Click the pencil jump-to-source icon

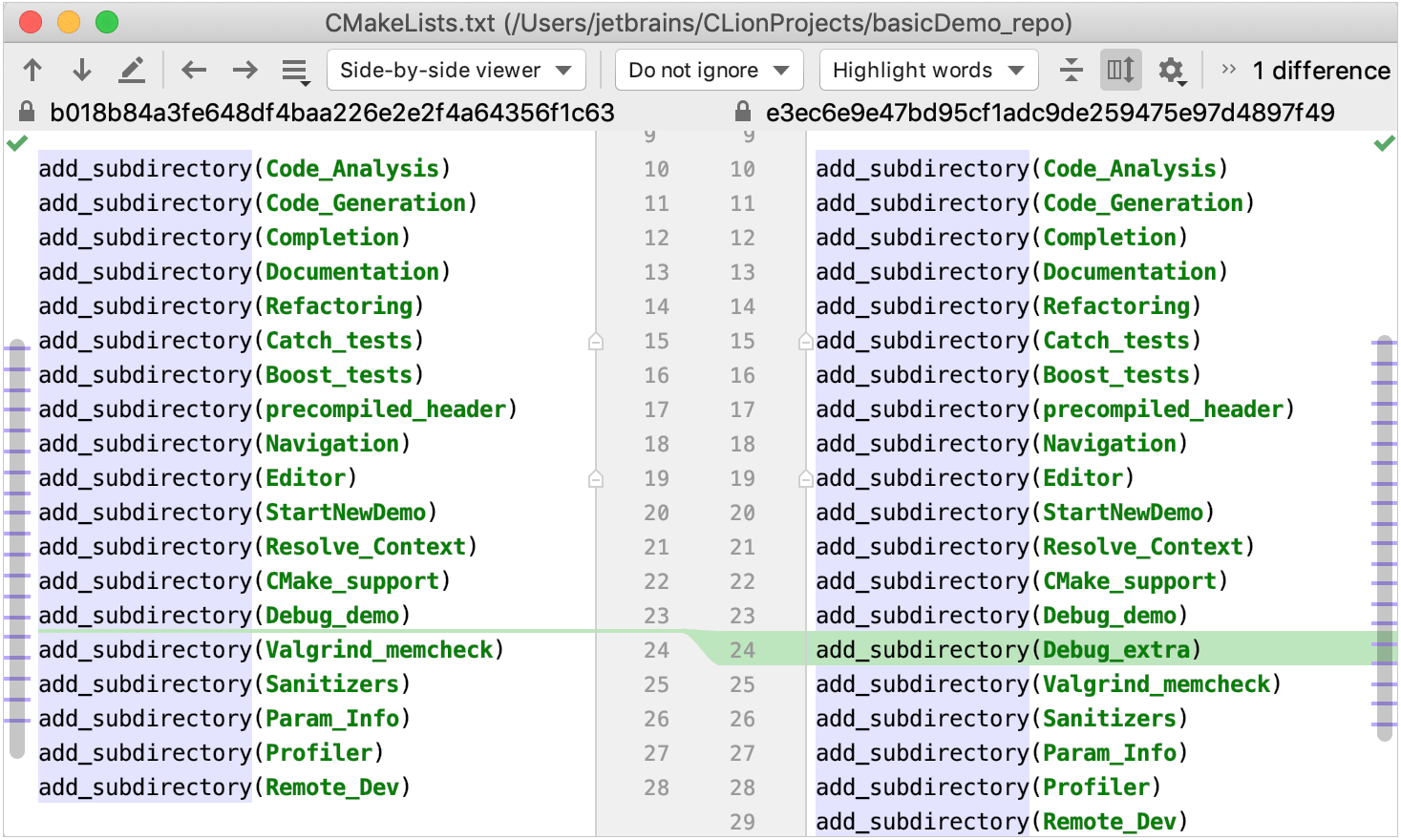pos(132,69)
